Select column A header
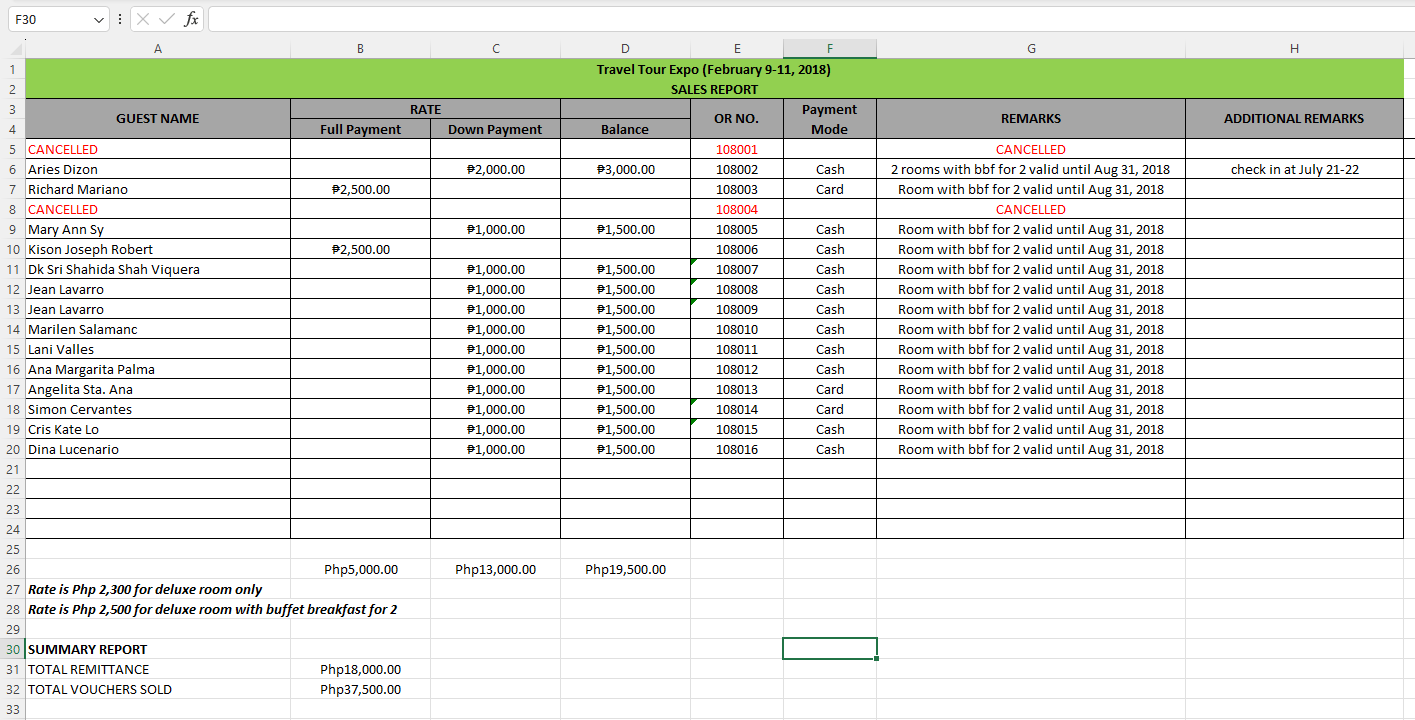 pyautogui.click(x=158, y=49)
